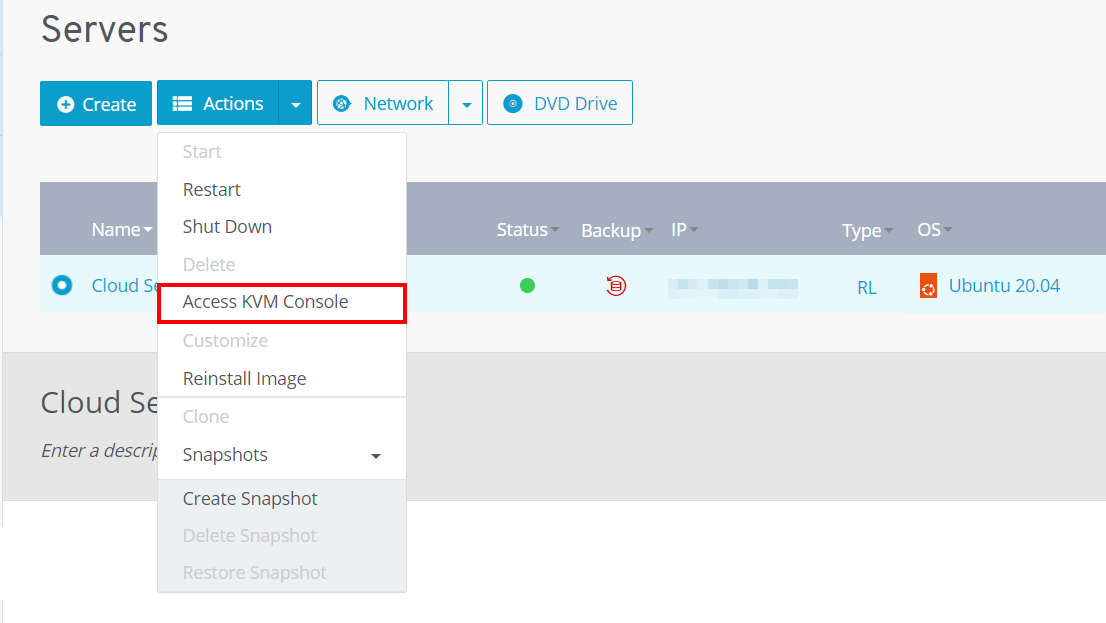The width and height of the screenshot is (1106, 623).
Task: Select the Cloud Server row radio button
Action: (62, 285)
